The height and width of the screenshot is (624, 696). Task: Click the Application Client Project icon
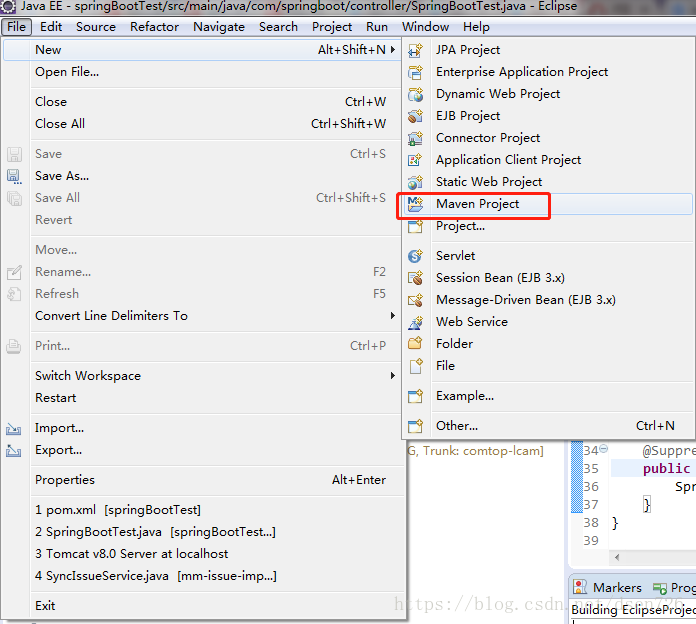[x=415, y=160]
